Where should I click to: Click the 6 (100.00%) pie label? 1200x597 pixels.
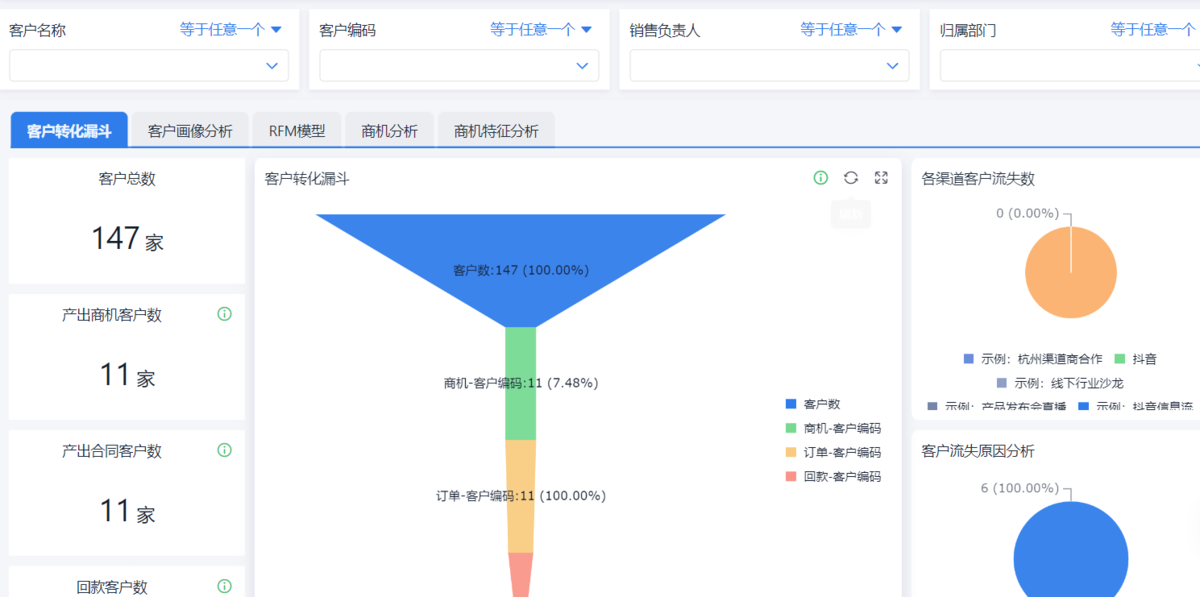(1019, 488)
